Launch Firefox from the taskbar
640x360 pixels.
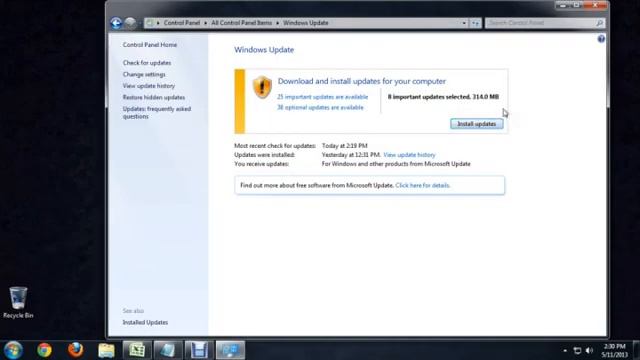click(76, 350)
